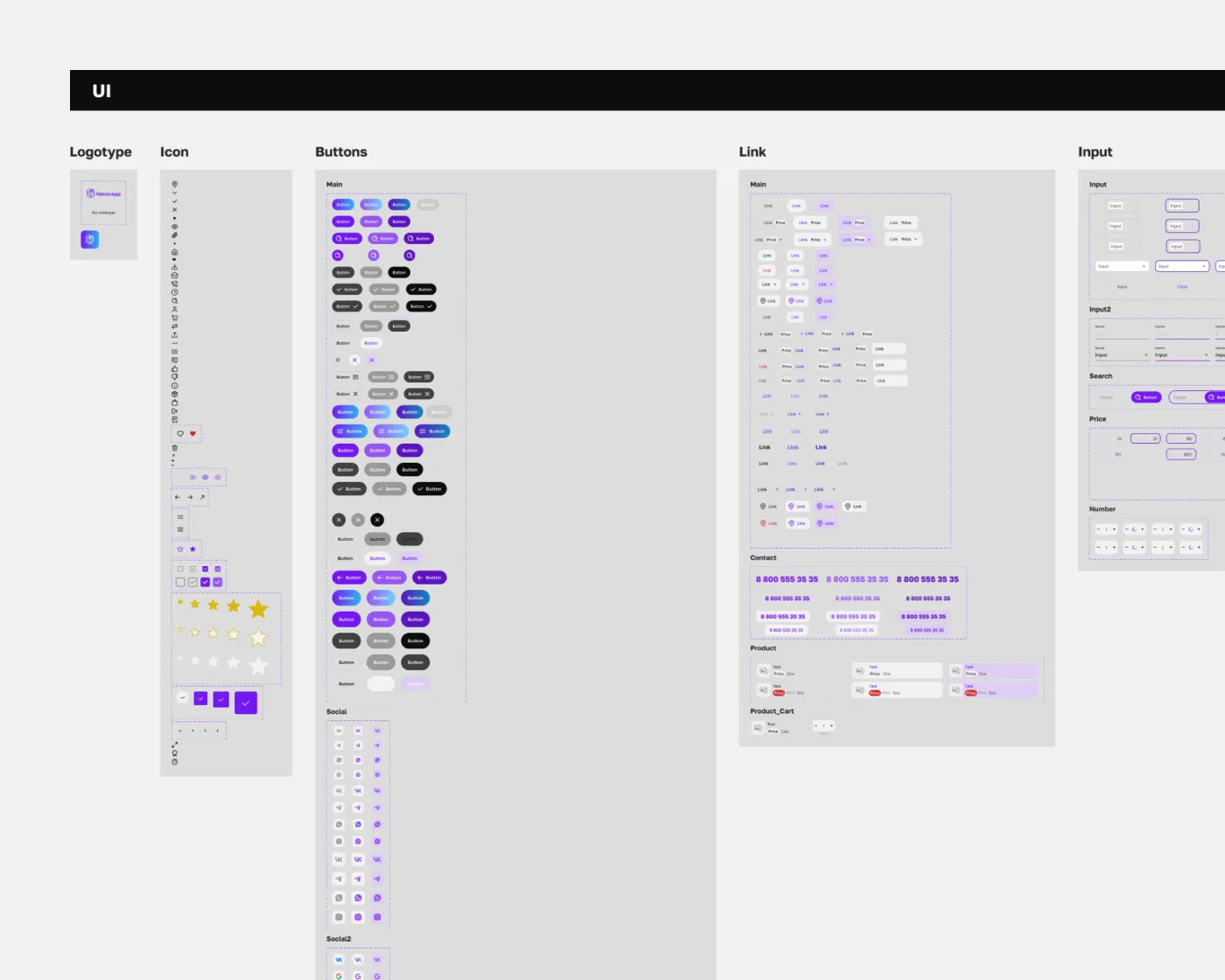
Task: Select the stopwatch timer icon
Action: point(175,762)
